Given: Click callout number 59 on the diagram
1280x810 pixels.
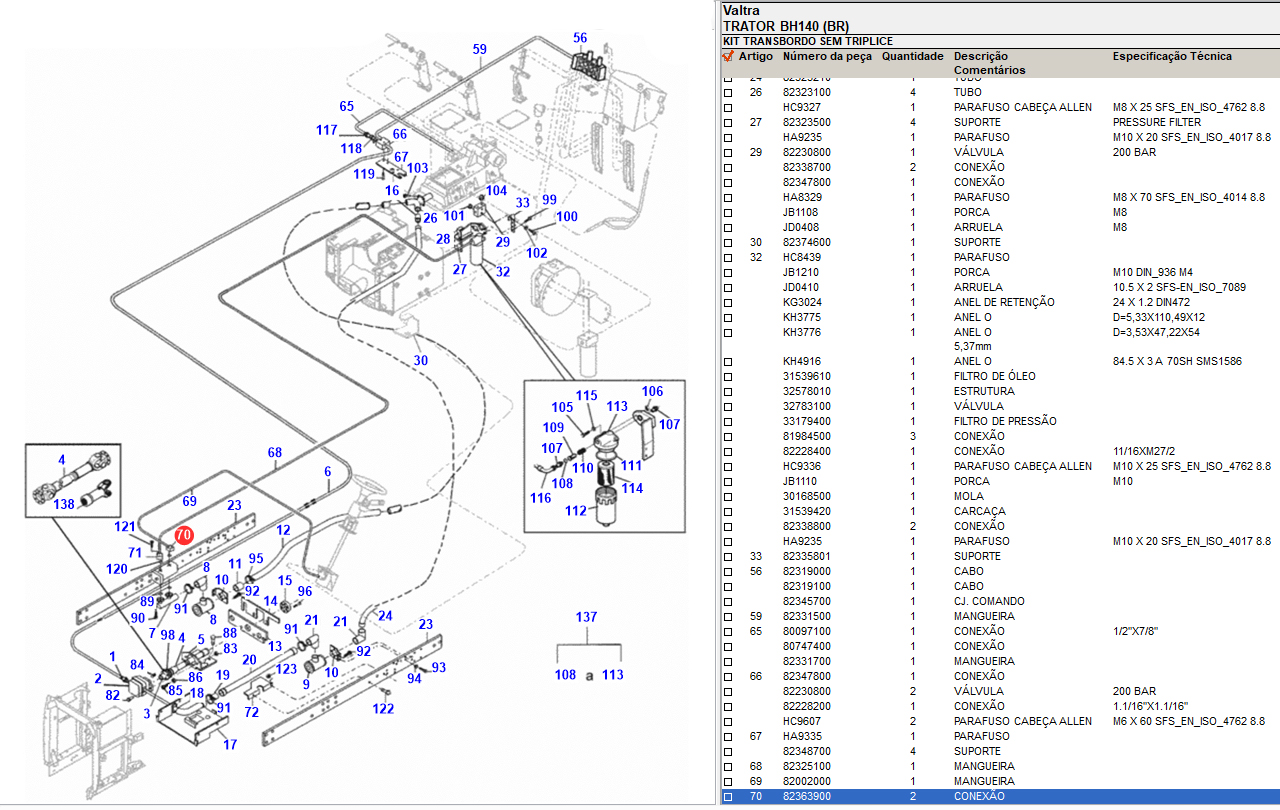Looking at the screenshot, I should [x=479, y=49].
